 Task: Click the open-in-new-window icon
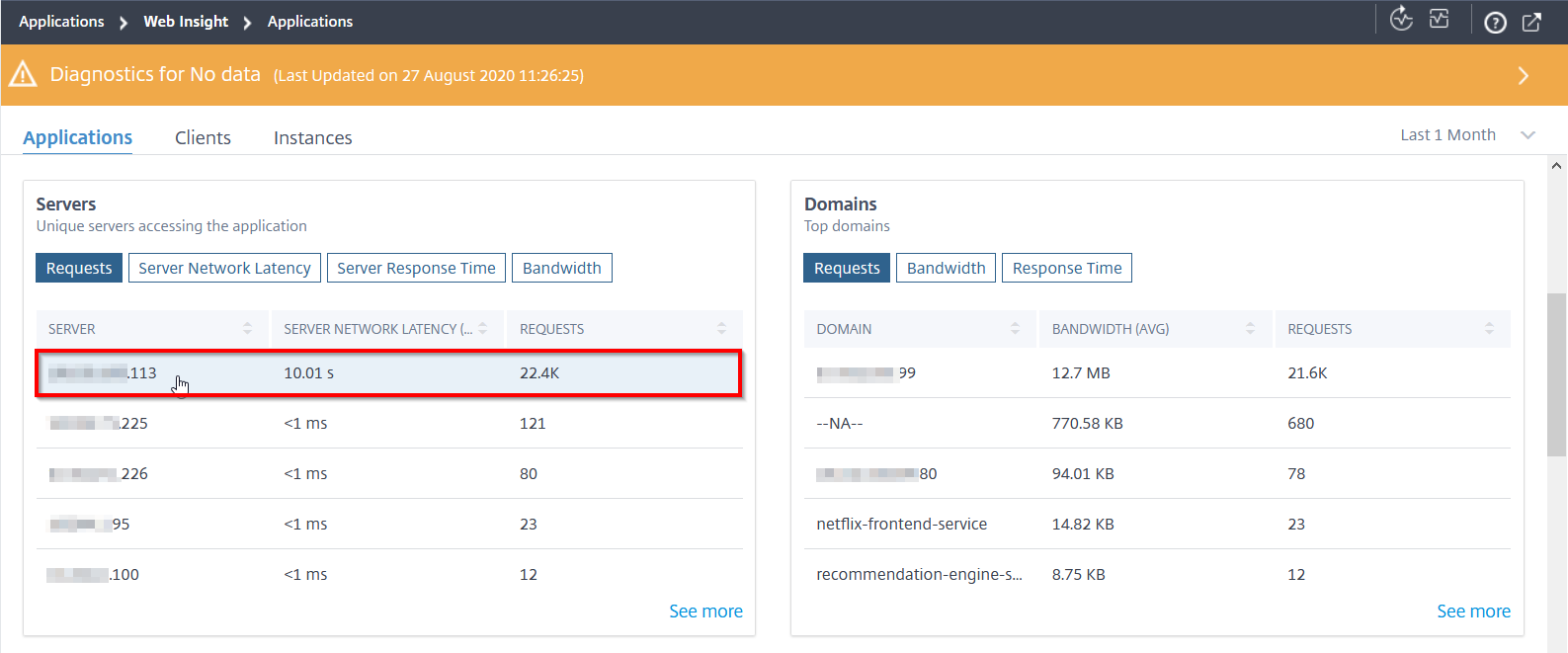(1531, 23)
